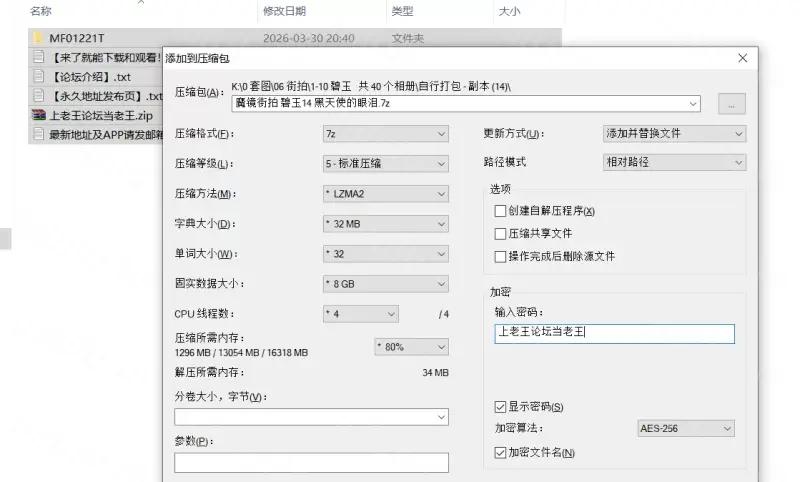The image size is (800, 482).
Task: Open the 更新方式 dropdown
Action: (x=673, y=134)
